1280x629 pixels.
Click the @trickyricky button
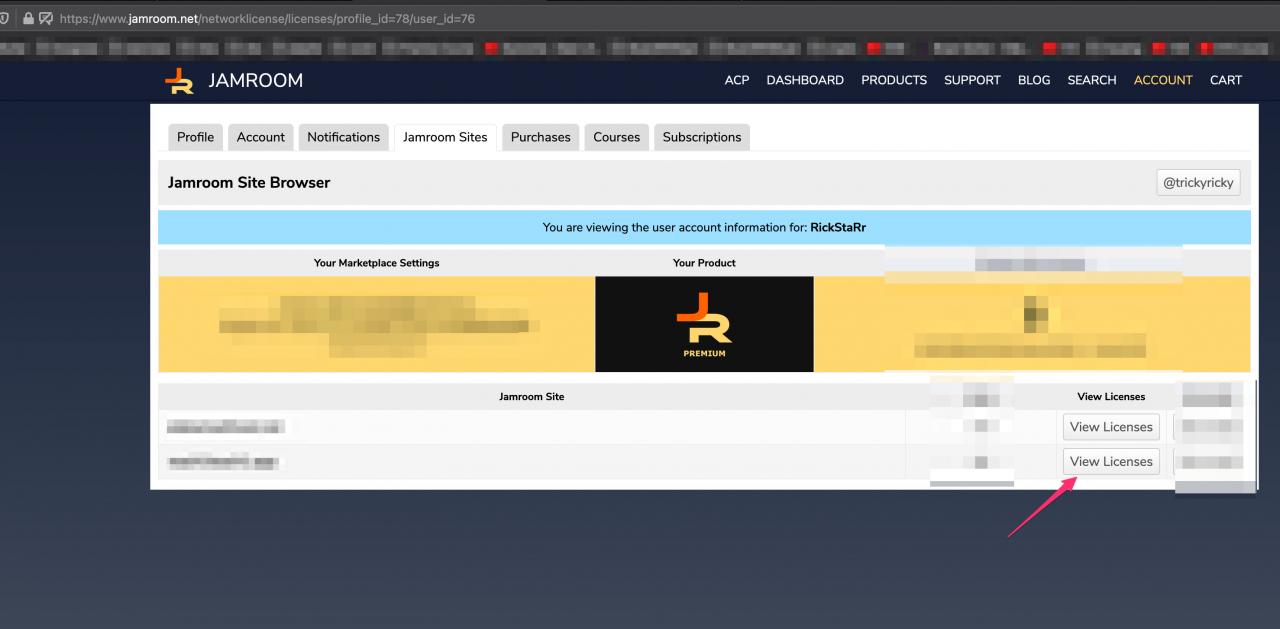(x=1198, y=183)
